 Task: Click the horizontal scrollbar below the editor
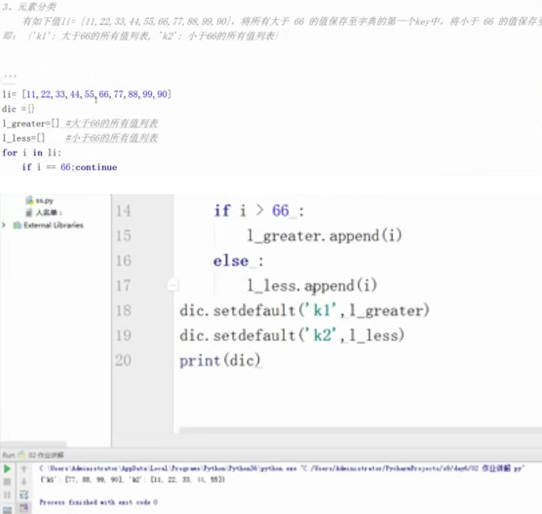361,430
